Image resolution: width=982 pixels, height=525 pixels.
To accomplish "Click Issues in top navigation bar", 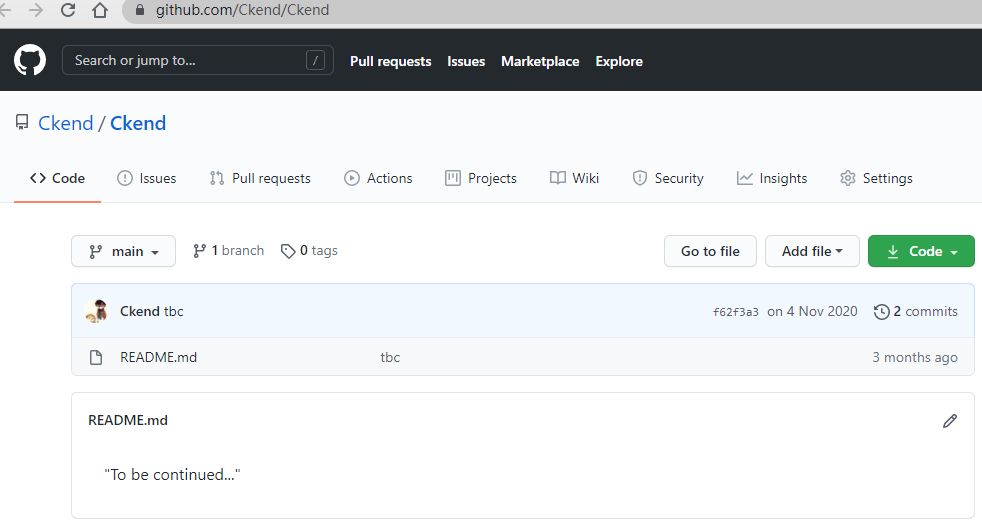I will tap(466, 61).
